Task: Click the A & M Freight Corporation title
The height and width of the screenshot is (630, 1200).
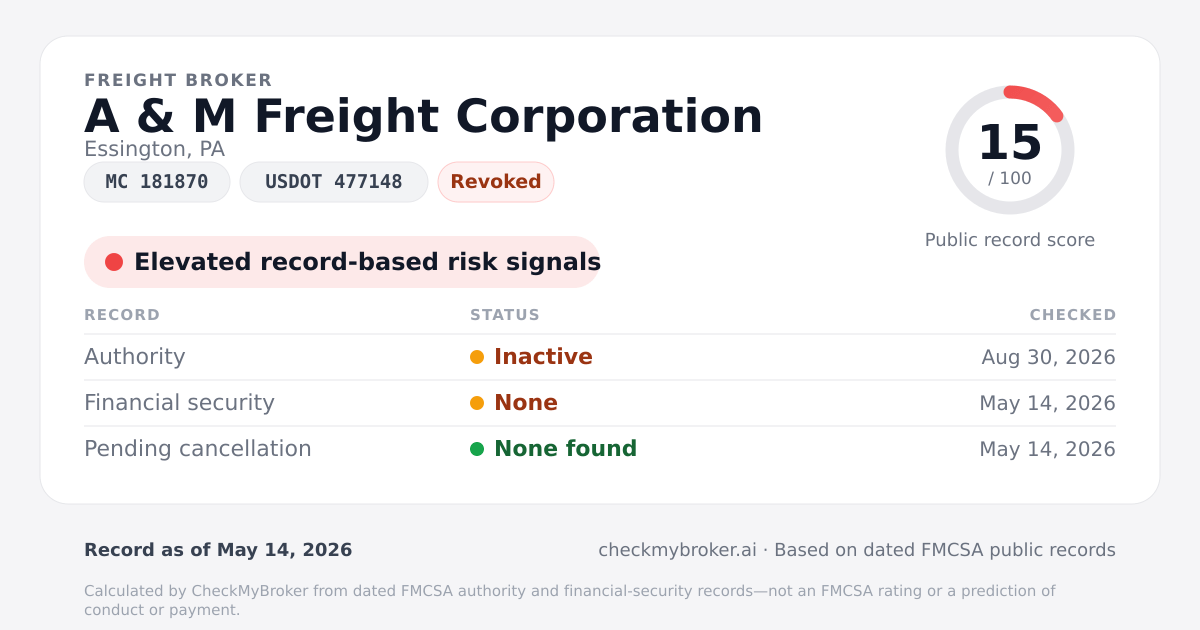Action: (x=423, y=116)
